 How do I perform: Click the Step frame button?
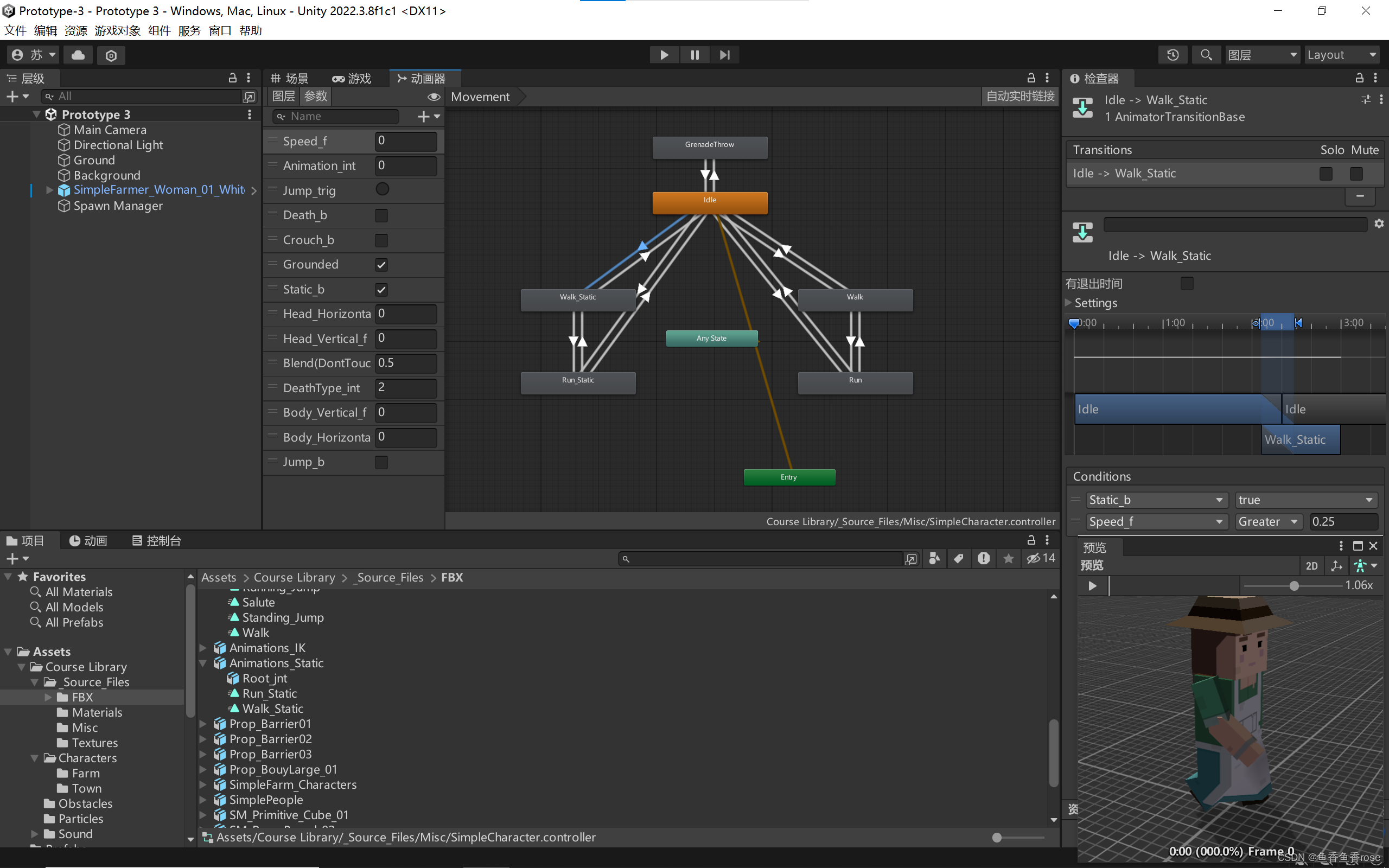[x=724, y=55]
